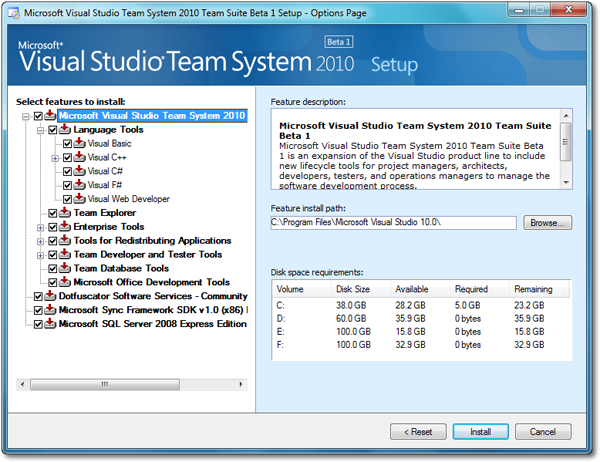Screen dimensions: 600x462
Task: Click the install icon beside Team Database Tools
Action: 65,268
